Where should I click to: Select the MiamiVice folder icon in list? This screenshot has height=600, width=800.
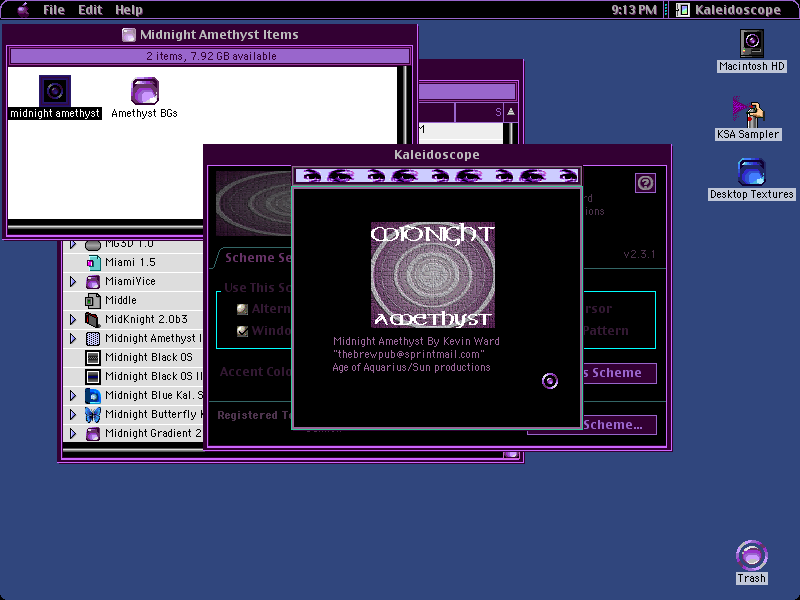pos(93,282)
